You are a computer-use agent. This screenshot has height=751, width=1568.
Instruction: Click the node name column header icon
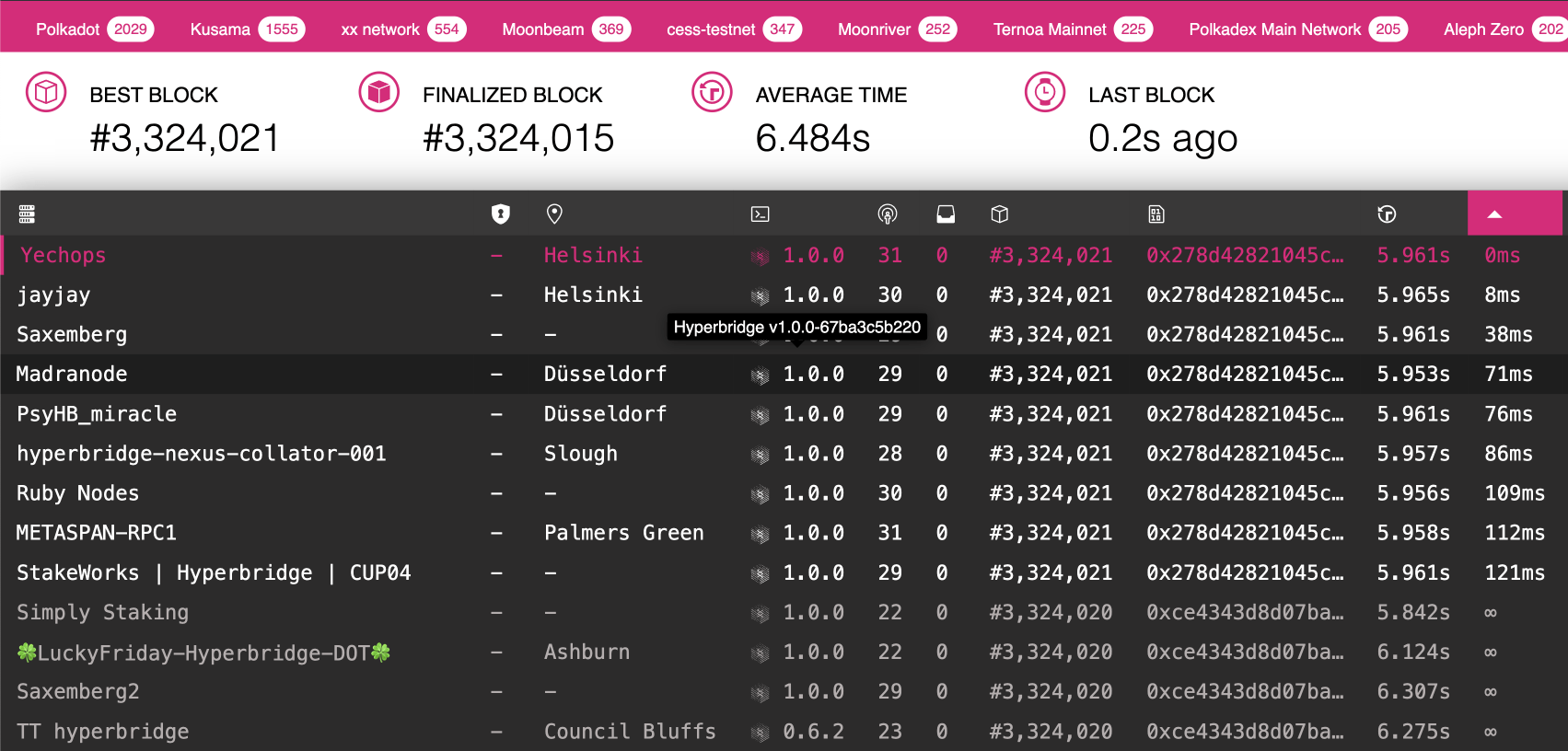(x=27, y=214)
